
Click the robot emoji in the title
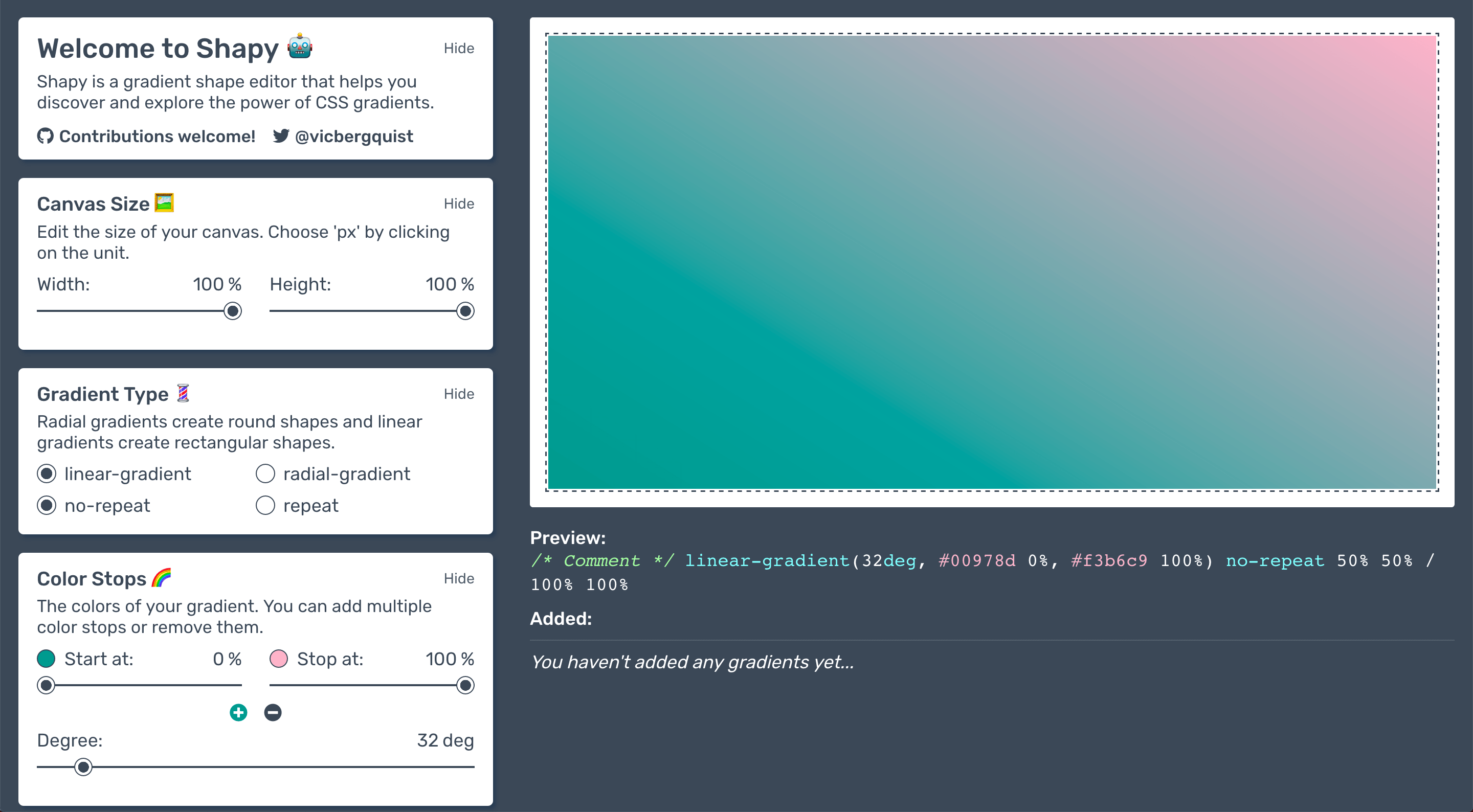tap(300, 48)
